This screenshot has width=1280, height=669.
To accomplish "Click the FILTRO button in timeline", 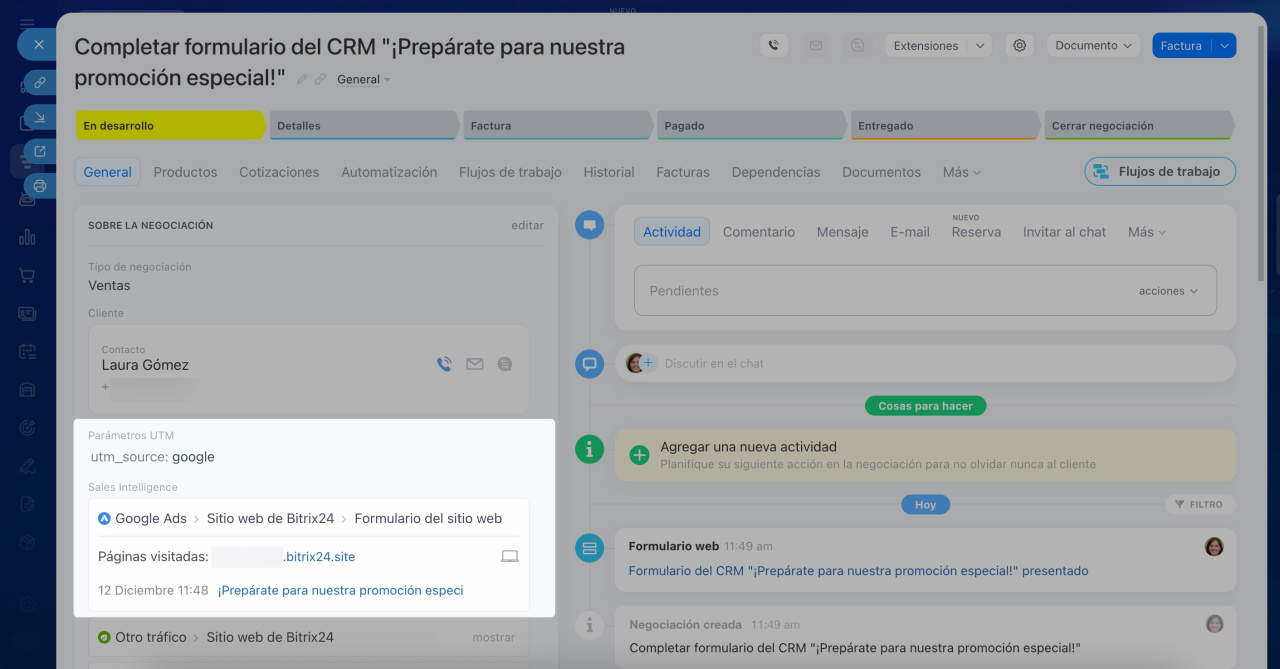I will (x=1199, y=505).
